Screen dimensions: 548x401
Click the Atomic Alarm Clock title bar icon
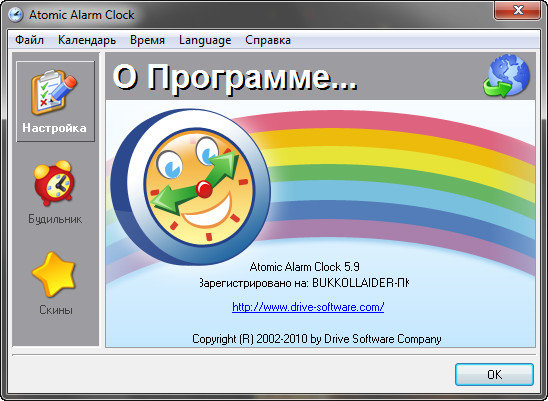15,15
